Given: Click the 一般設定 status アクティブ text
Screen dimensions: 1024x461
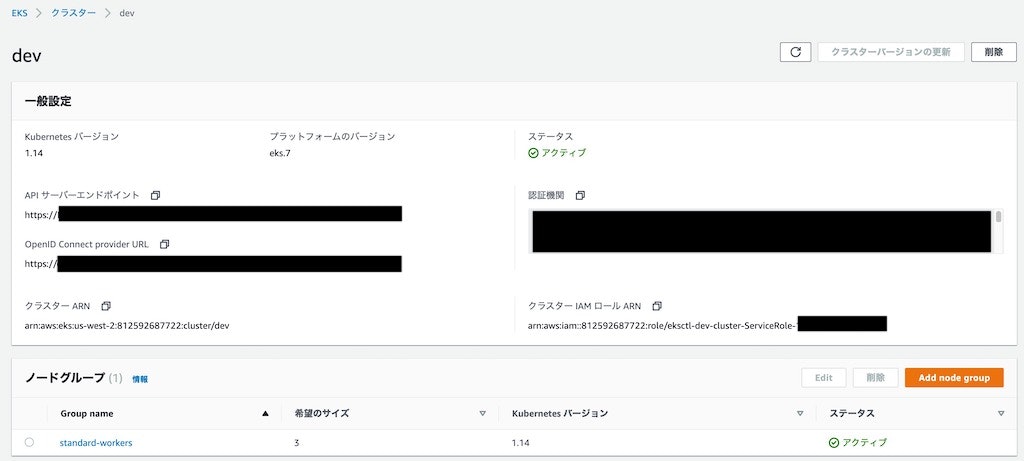Looking at the screenshot, I should [x=564, y=153].
